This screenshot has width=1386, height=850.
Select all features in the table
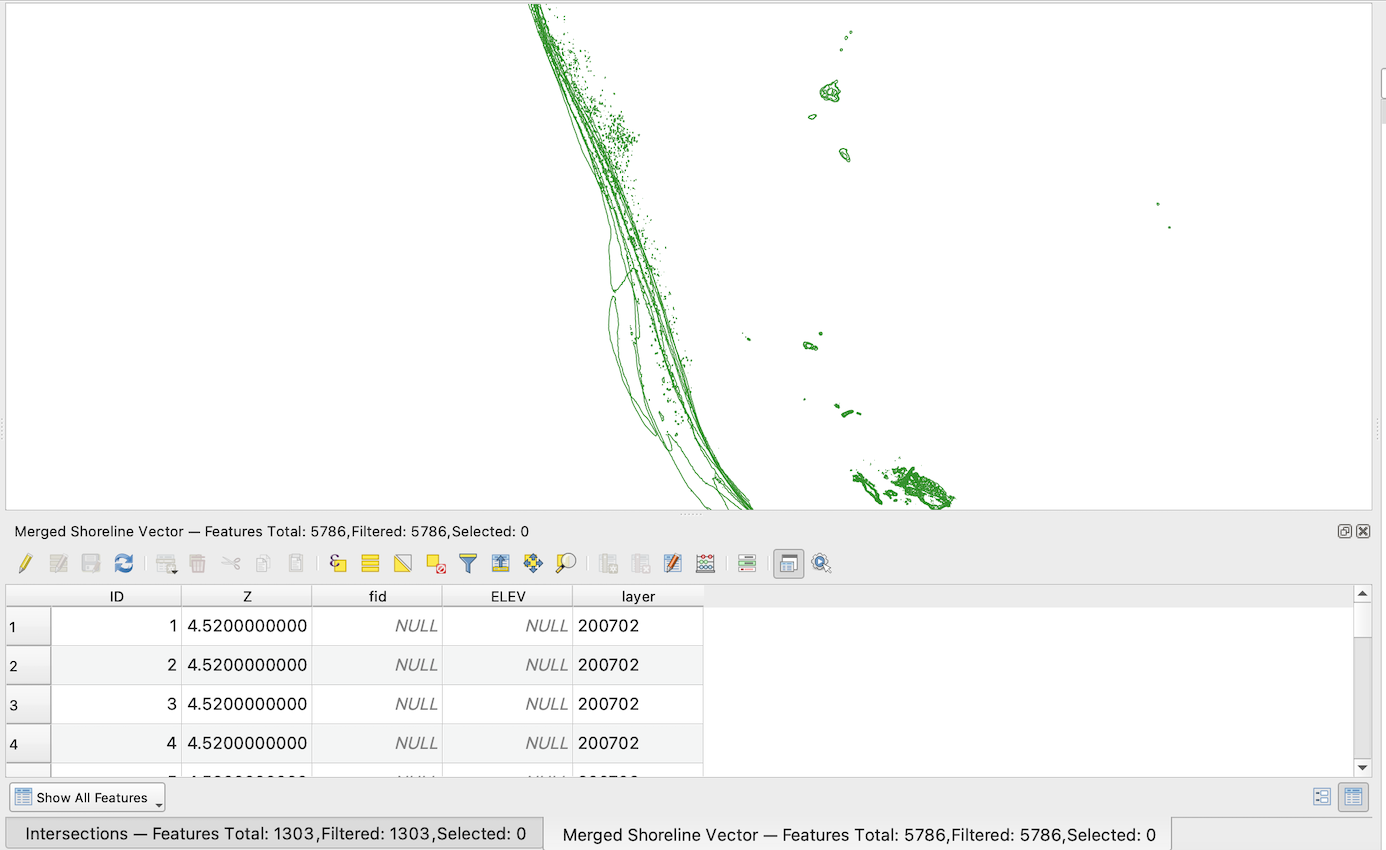tap(369, 563)
